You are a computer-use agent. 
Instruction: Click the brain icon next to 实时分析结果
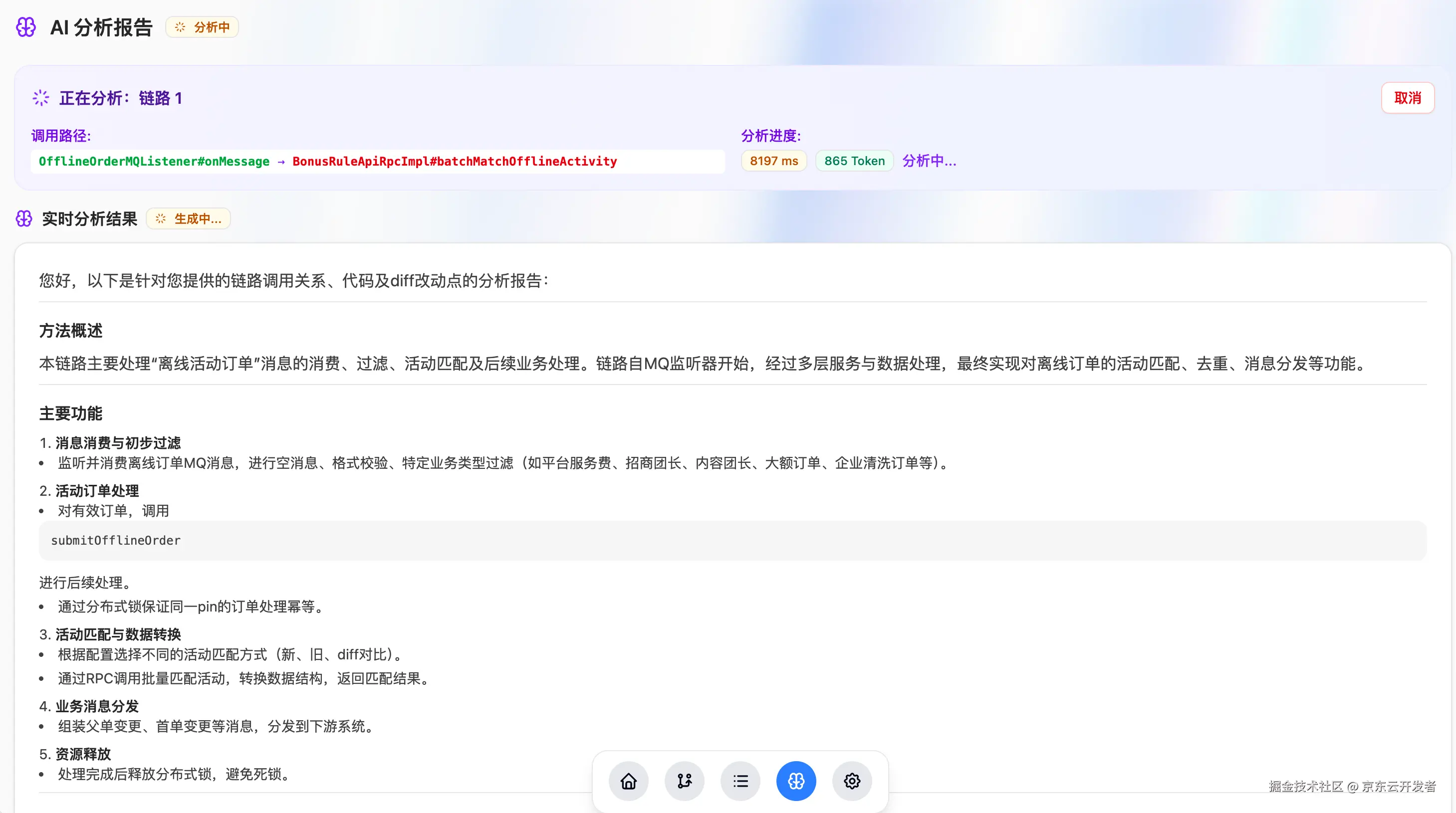click(24, 218)
